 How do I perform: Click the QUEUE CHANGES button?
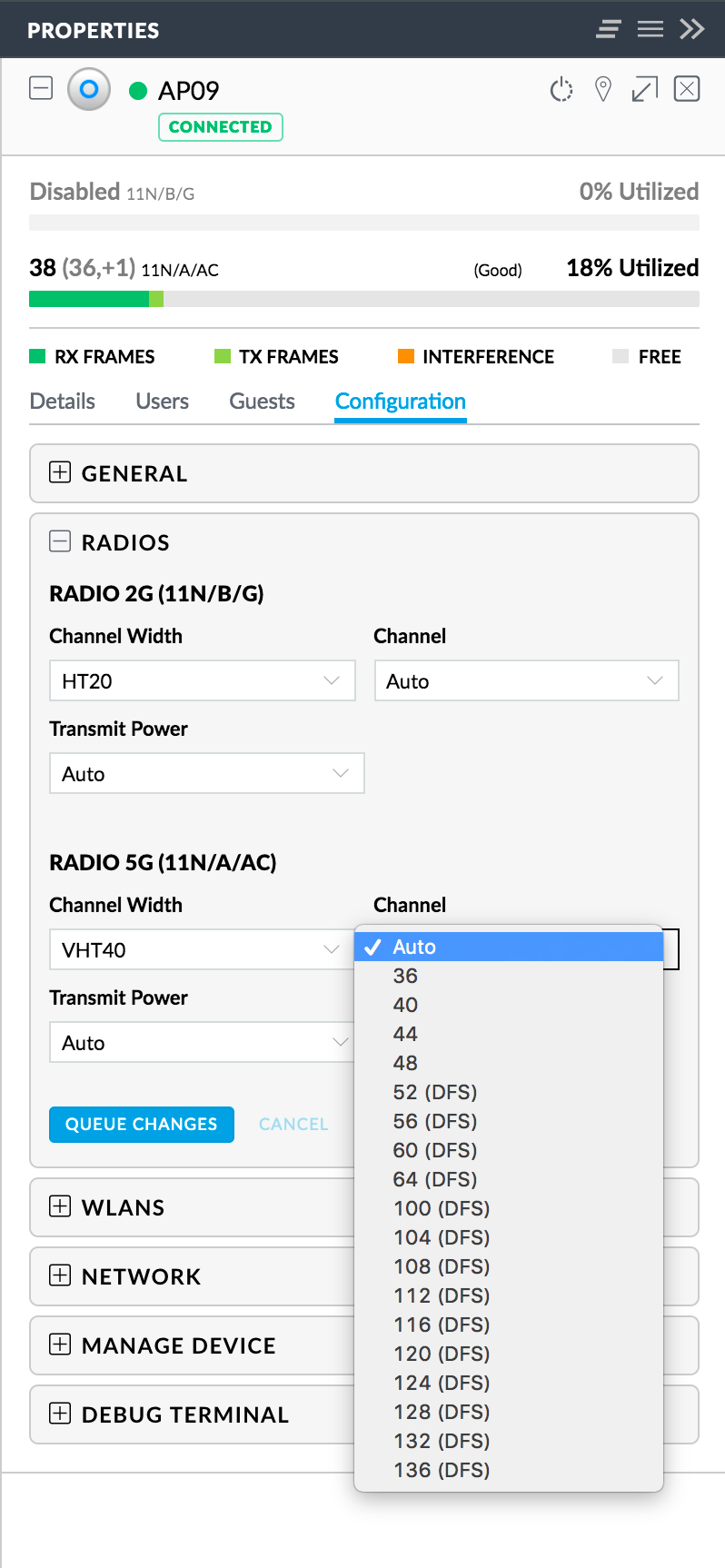(x=142, y=1124)
